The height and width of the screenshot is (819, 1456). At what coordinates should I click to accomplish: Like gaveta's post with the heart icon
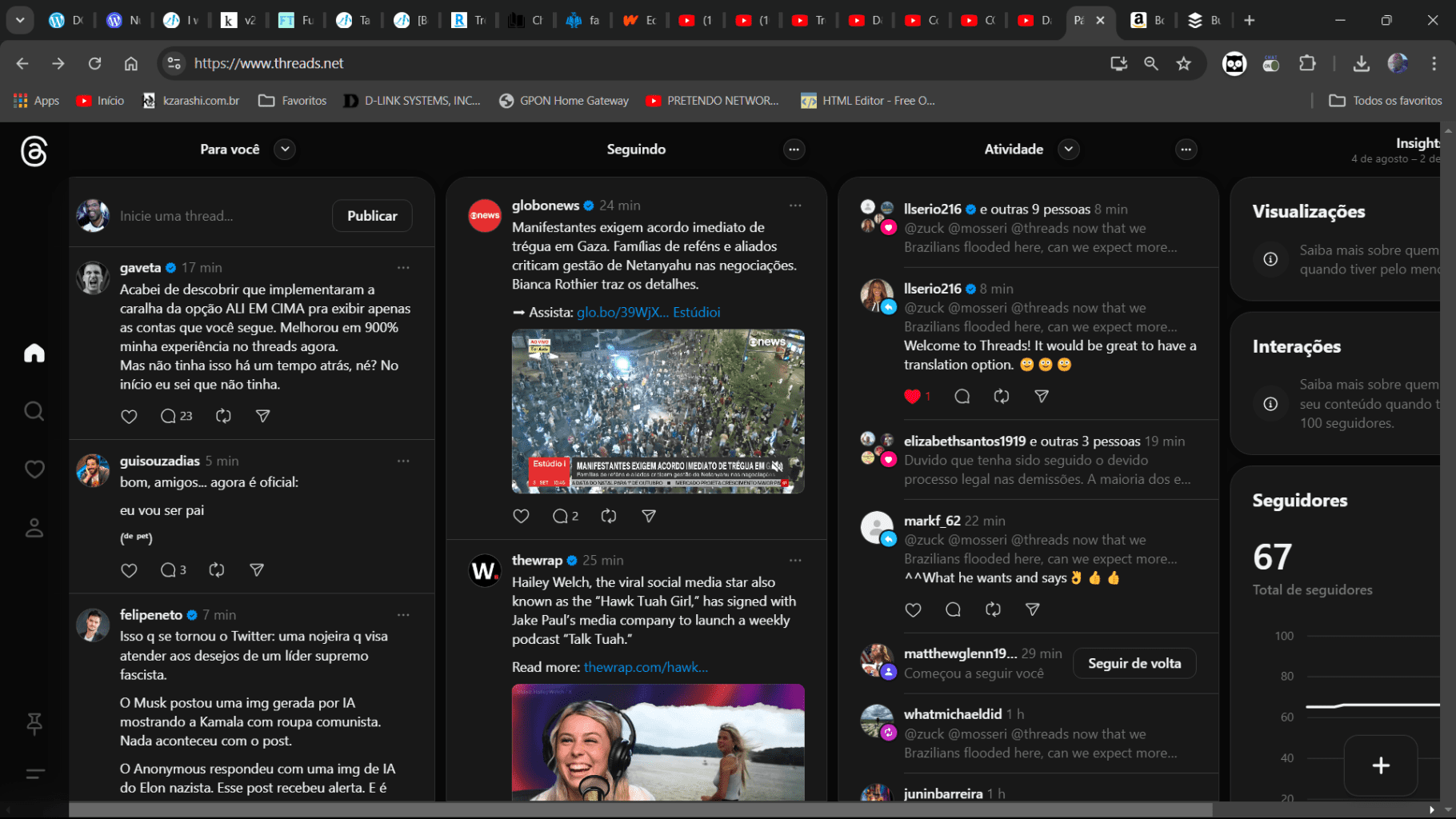[x=129, y=416]
